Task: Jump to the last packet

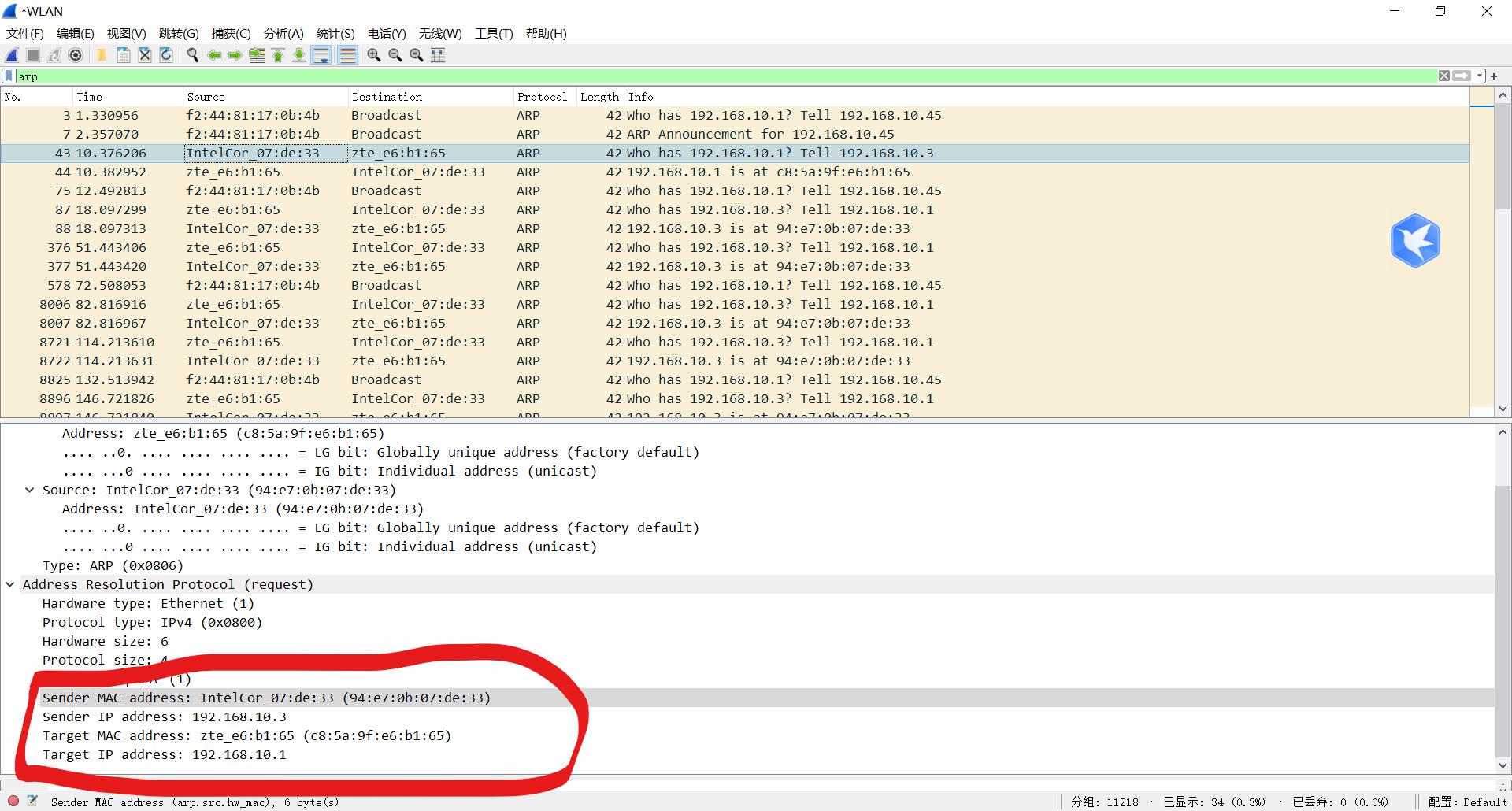Action: [299, 55]
